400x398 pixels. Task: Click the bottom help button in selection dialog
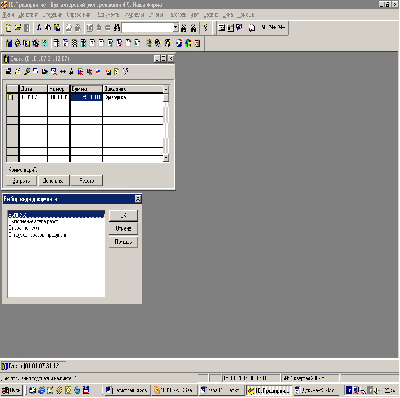123,242
